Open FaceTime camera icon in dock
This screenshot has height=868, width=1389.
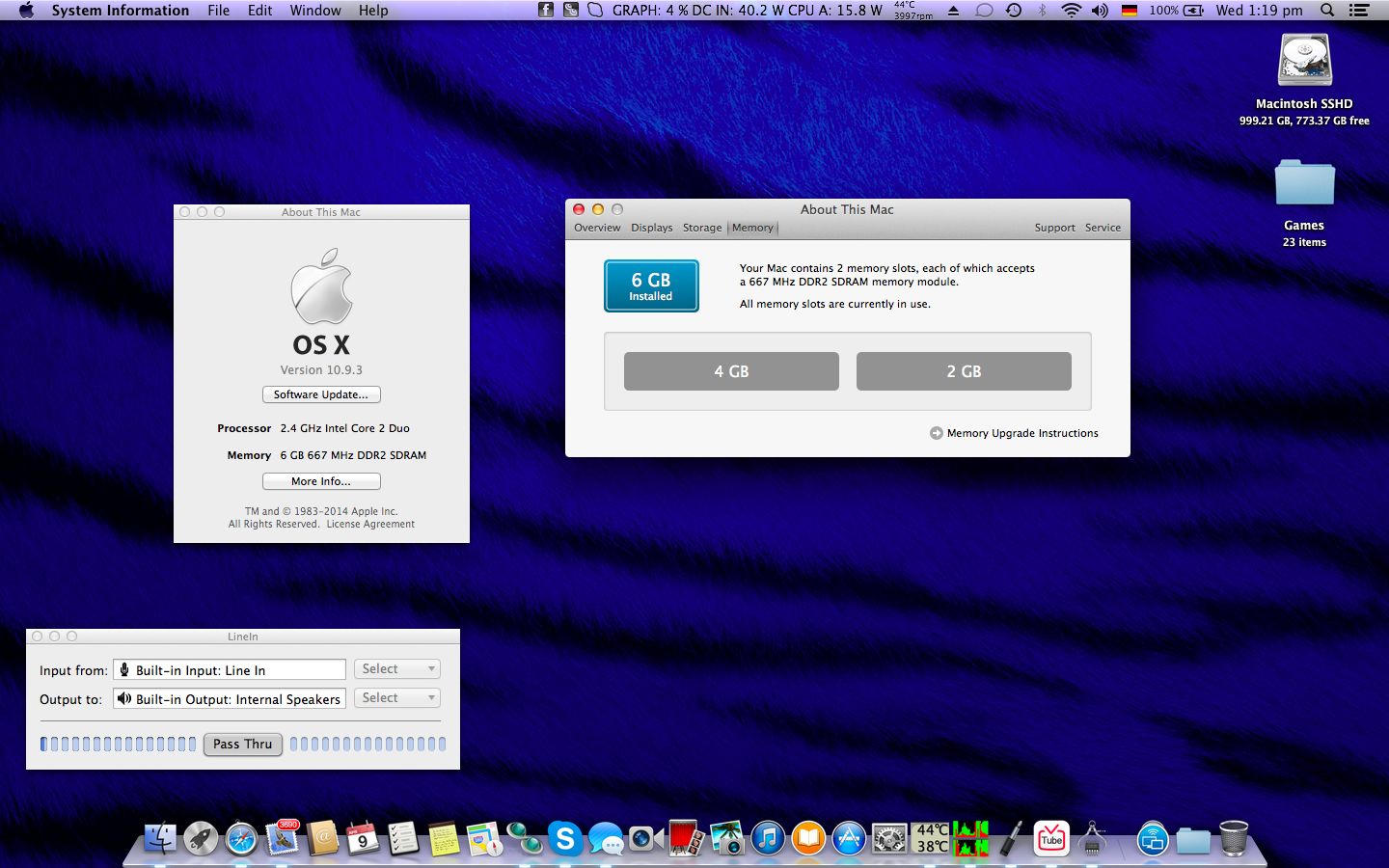[646, 838]
